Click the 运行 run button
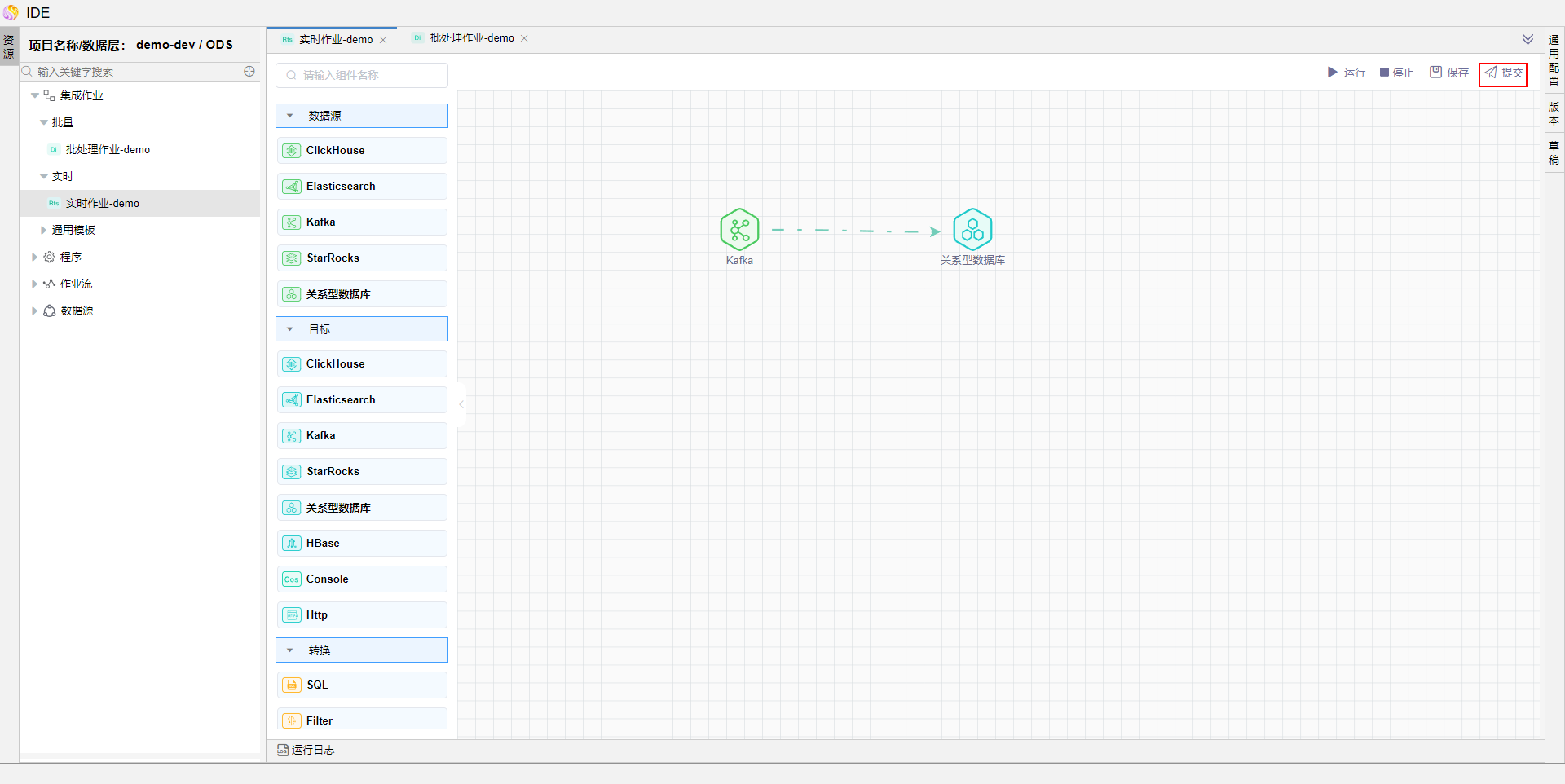 pyautogui.click(x=1346, y=73)
